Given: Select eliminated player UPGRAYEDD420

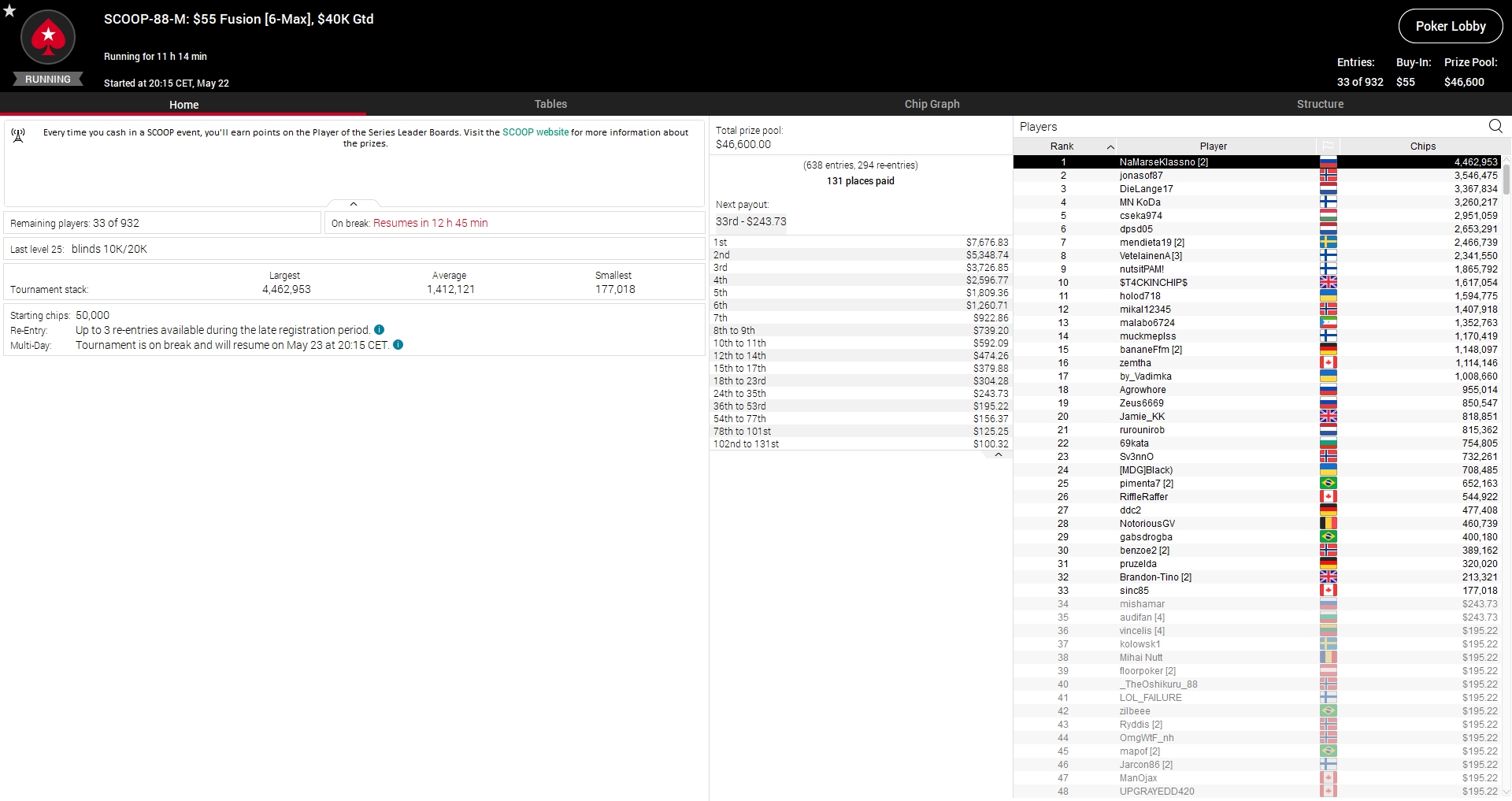Looking at the screenshot, I should coord(1257,792).
